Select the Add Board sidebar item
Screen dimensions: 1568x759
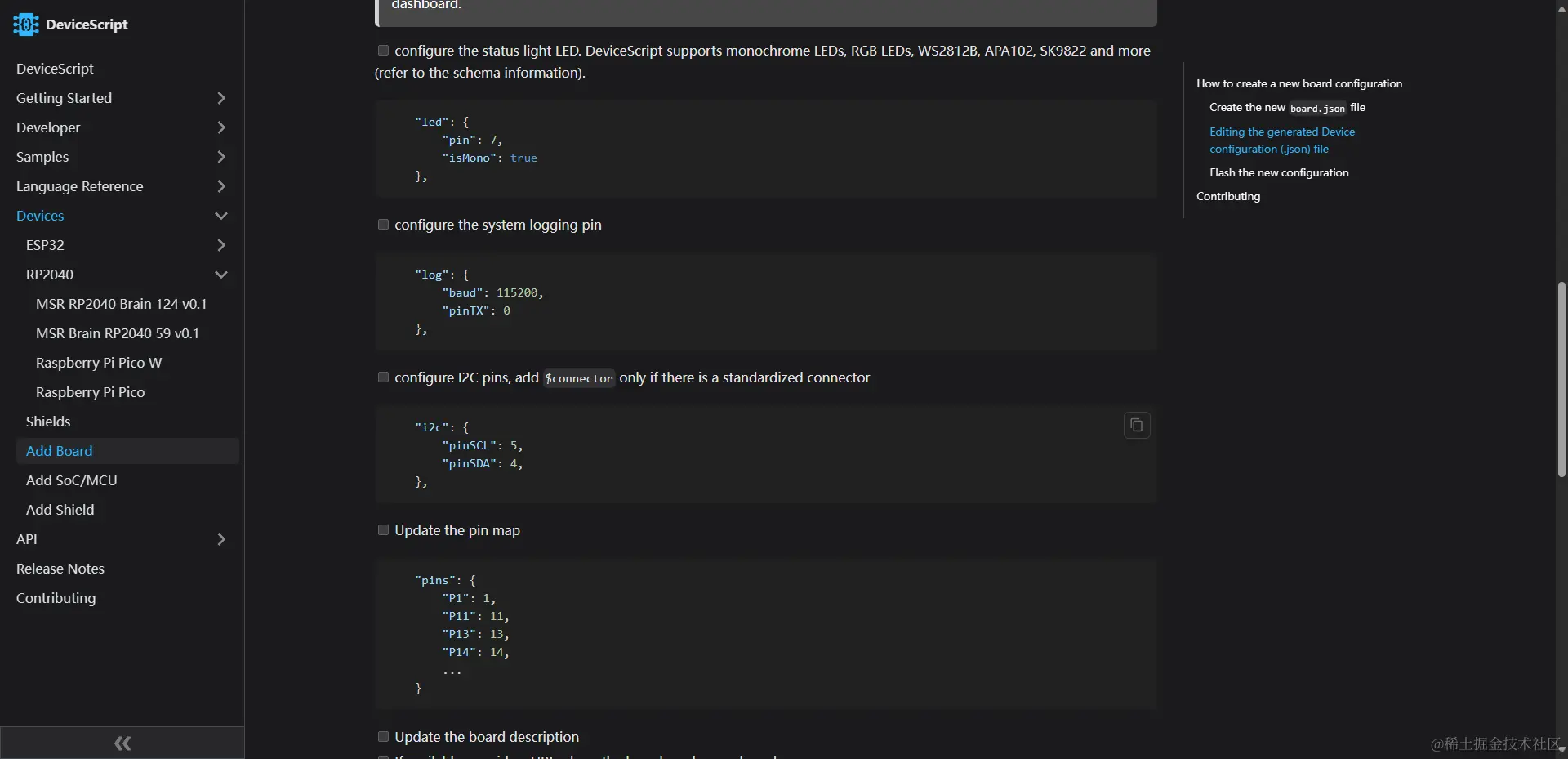(127, 451)
